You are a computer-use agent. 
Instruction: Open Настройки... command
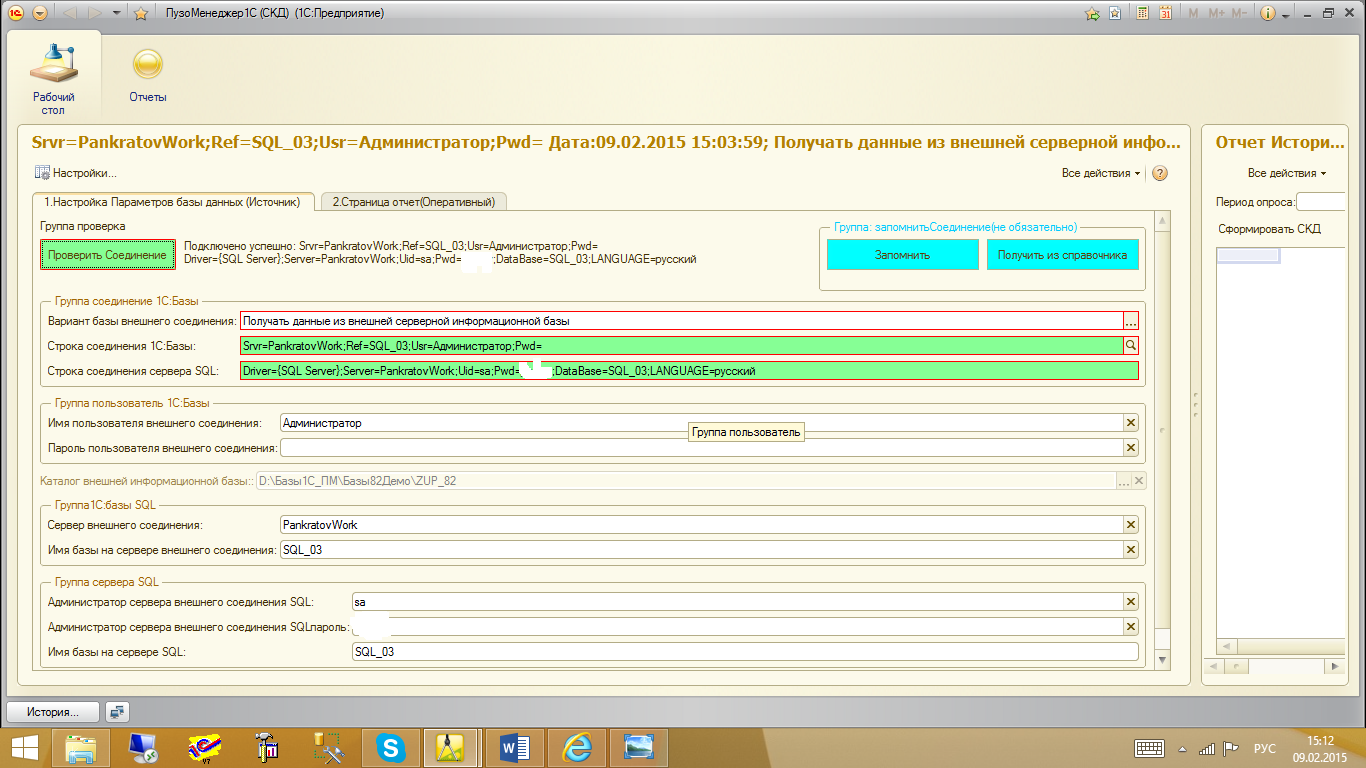click(x=75, y=173)
